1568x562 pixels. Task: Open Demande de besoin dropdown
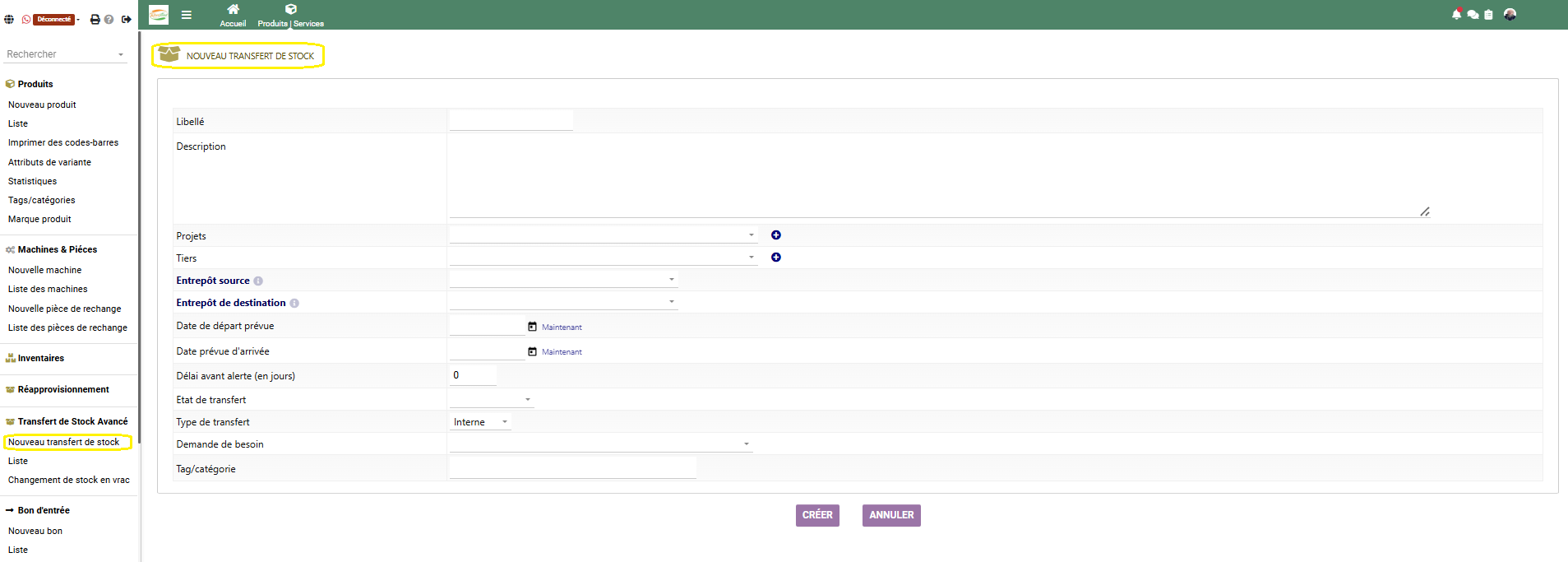click(x=600, y=444)
